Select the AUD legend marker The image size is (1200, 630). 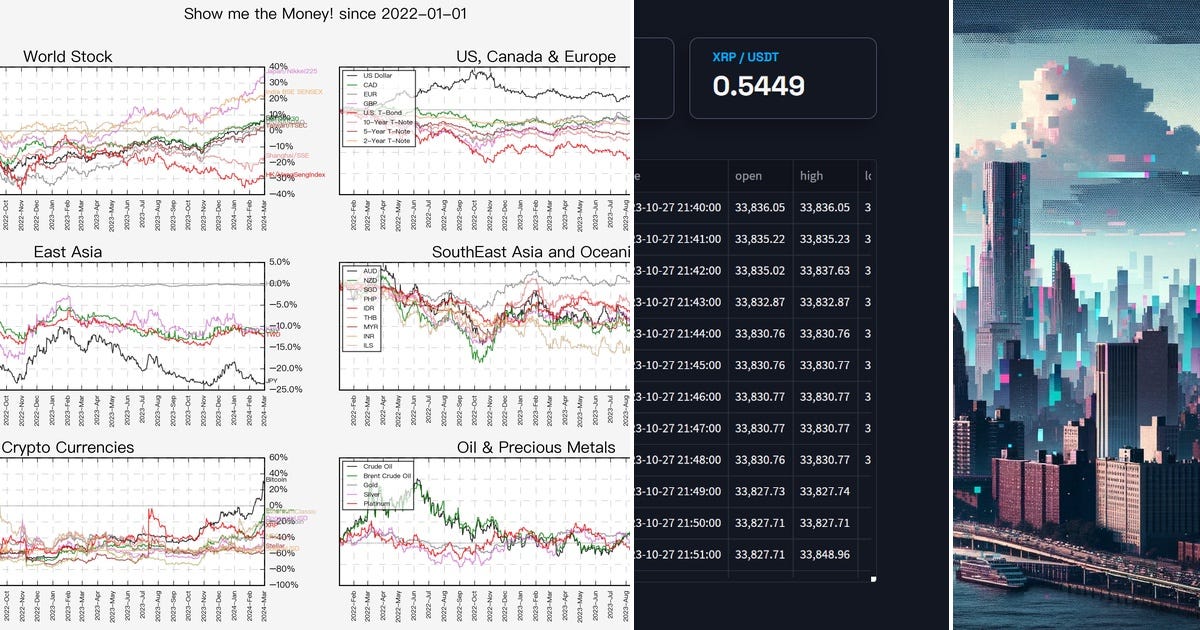(351, 271)
